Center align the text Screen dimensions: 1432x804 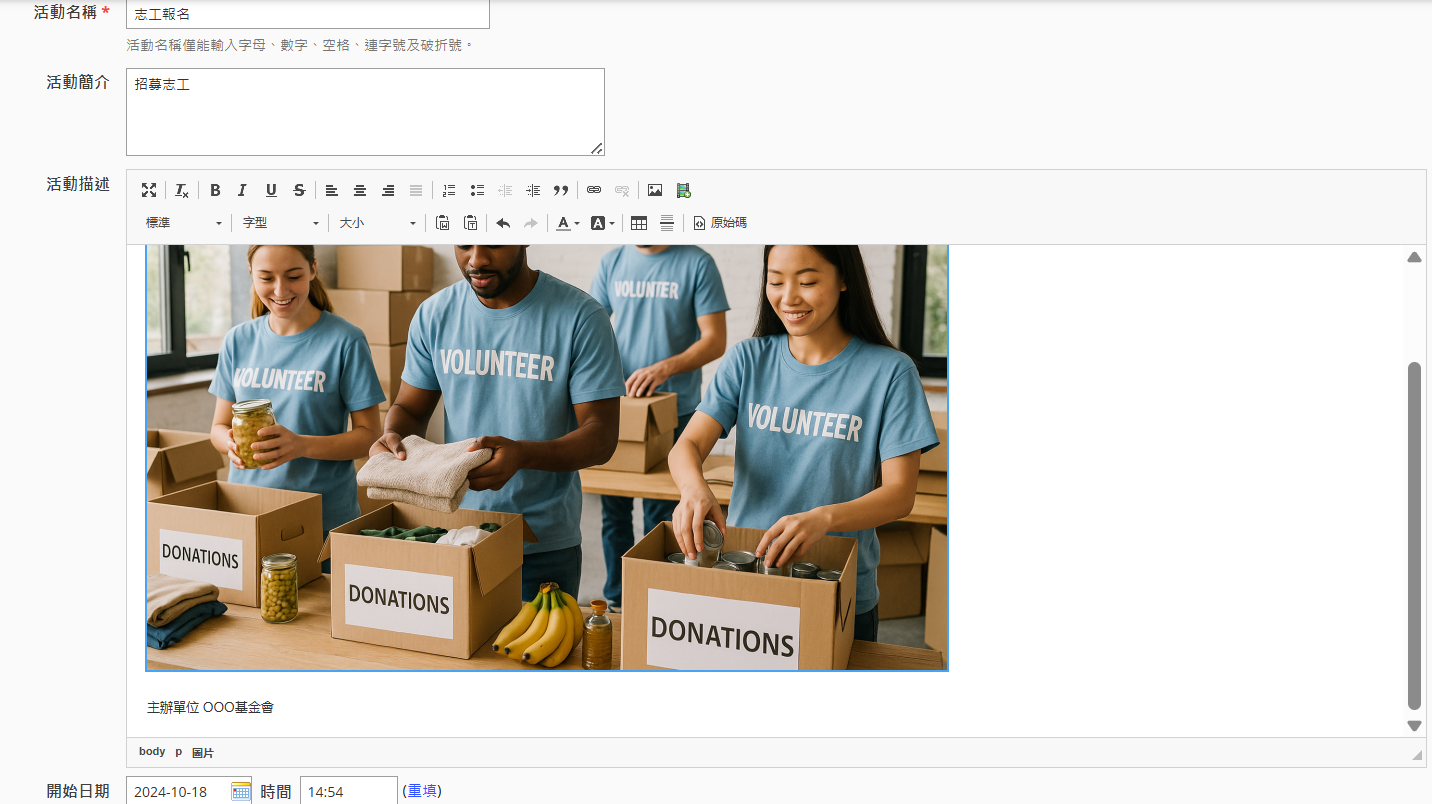point(360,190)
